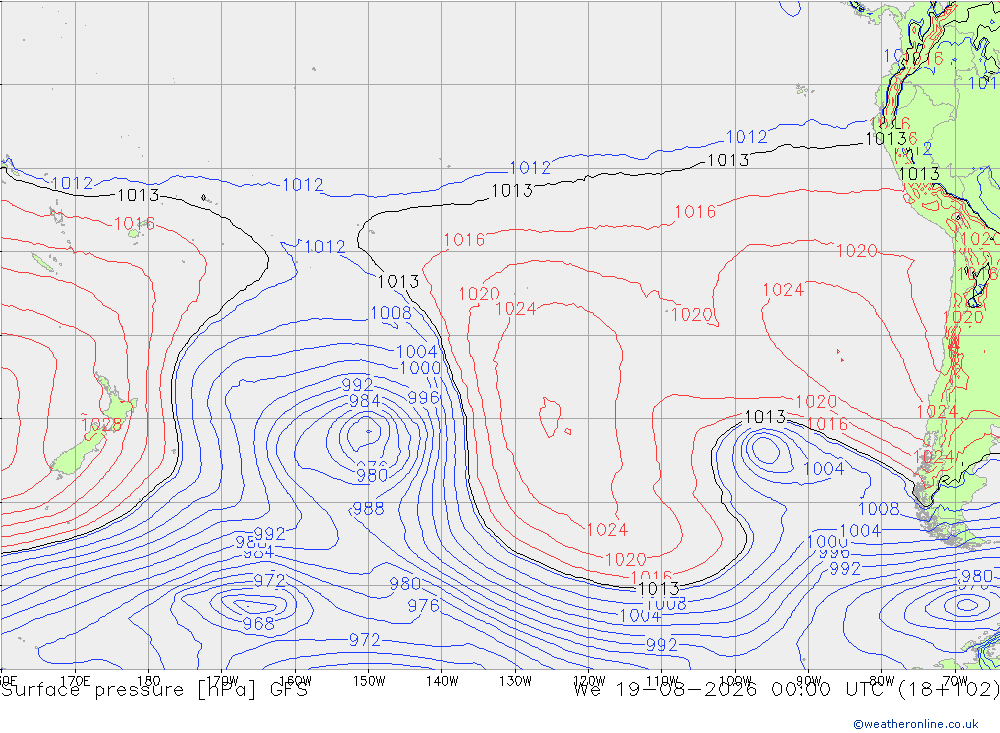Click the blue 976 isobar label near 140W

[x=423, y=605]
